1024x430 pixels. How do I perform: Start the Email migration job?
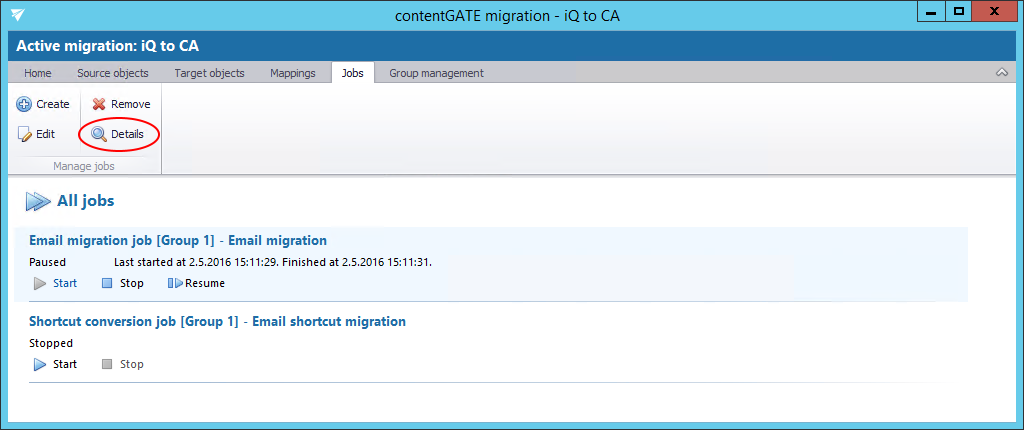pos(41,283)
